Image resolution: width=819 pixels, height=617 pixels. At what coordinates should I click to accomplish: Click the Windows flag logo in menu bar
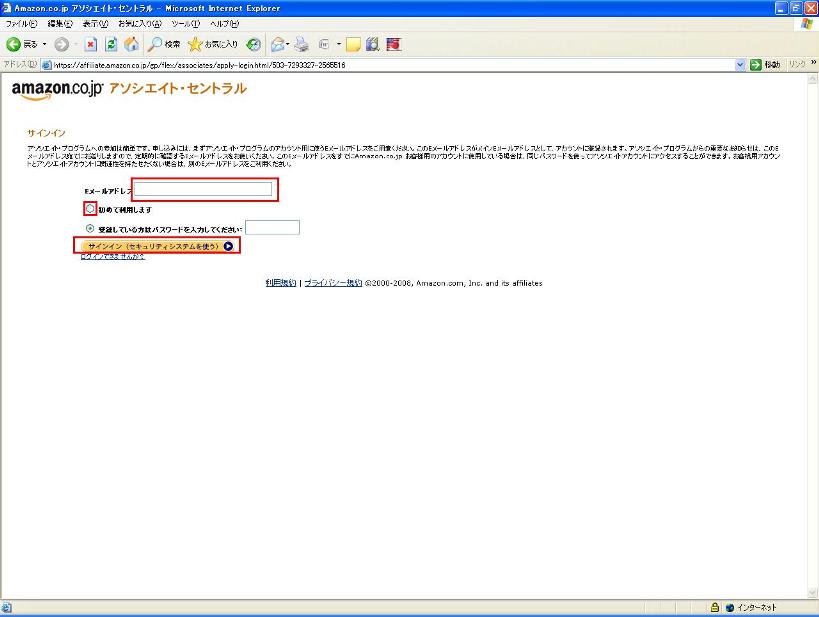click(x=807, y=24)
